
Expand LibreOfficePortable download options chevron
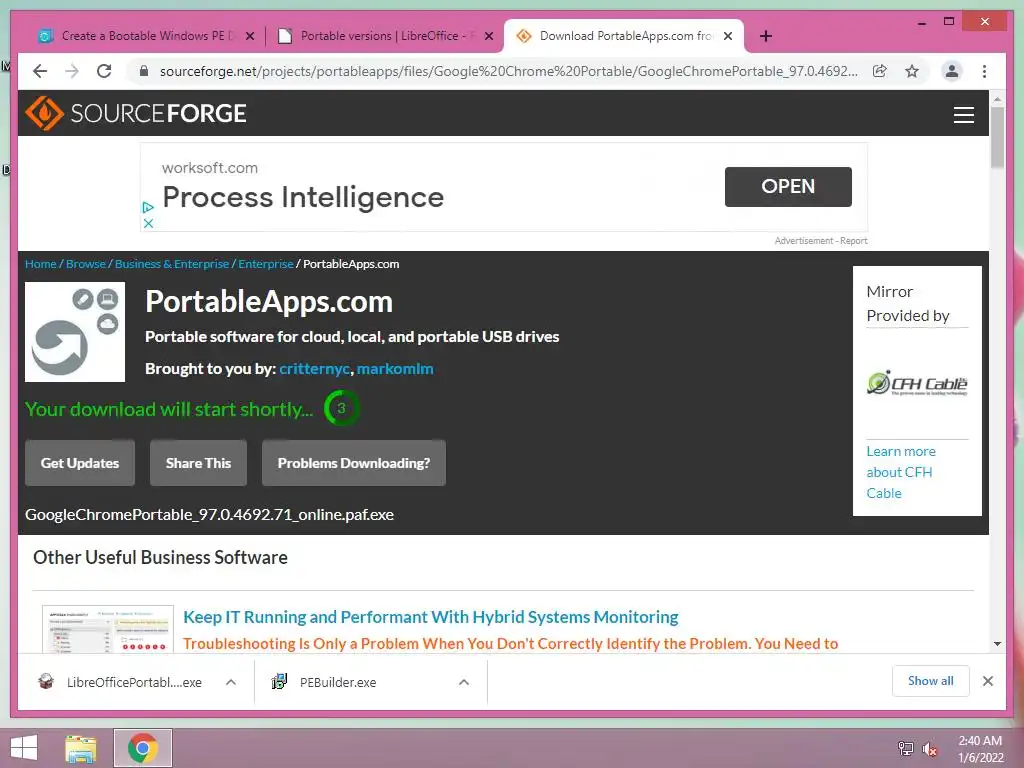pos(231,682)
